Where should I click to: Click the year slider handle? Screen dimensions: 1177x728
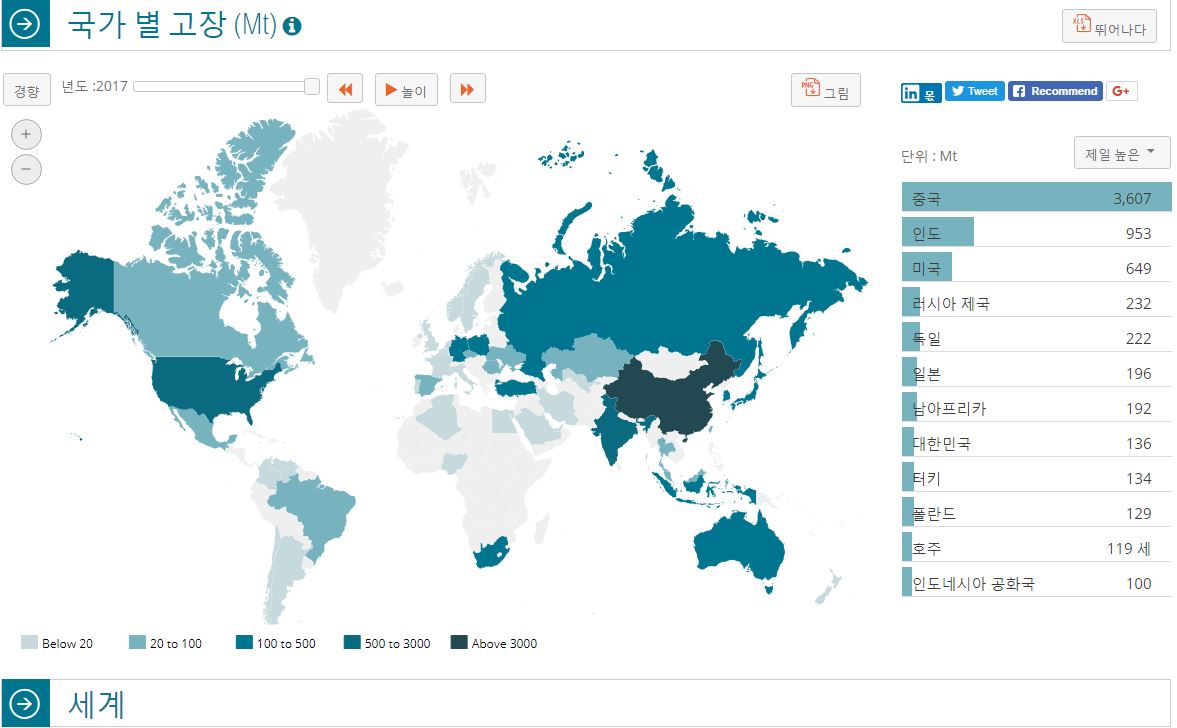pos(311,87)
